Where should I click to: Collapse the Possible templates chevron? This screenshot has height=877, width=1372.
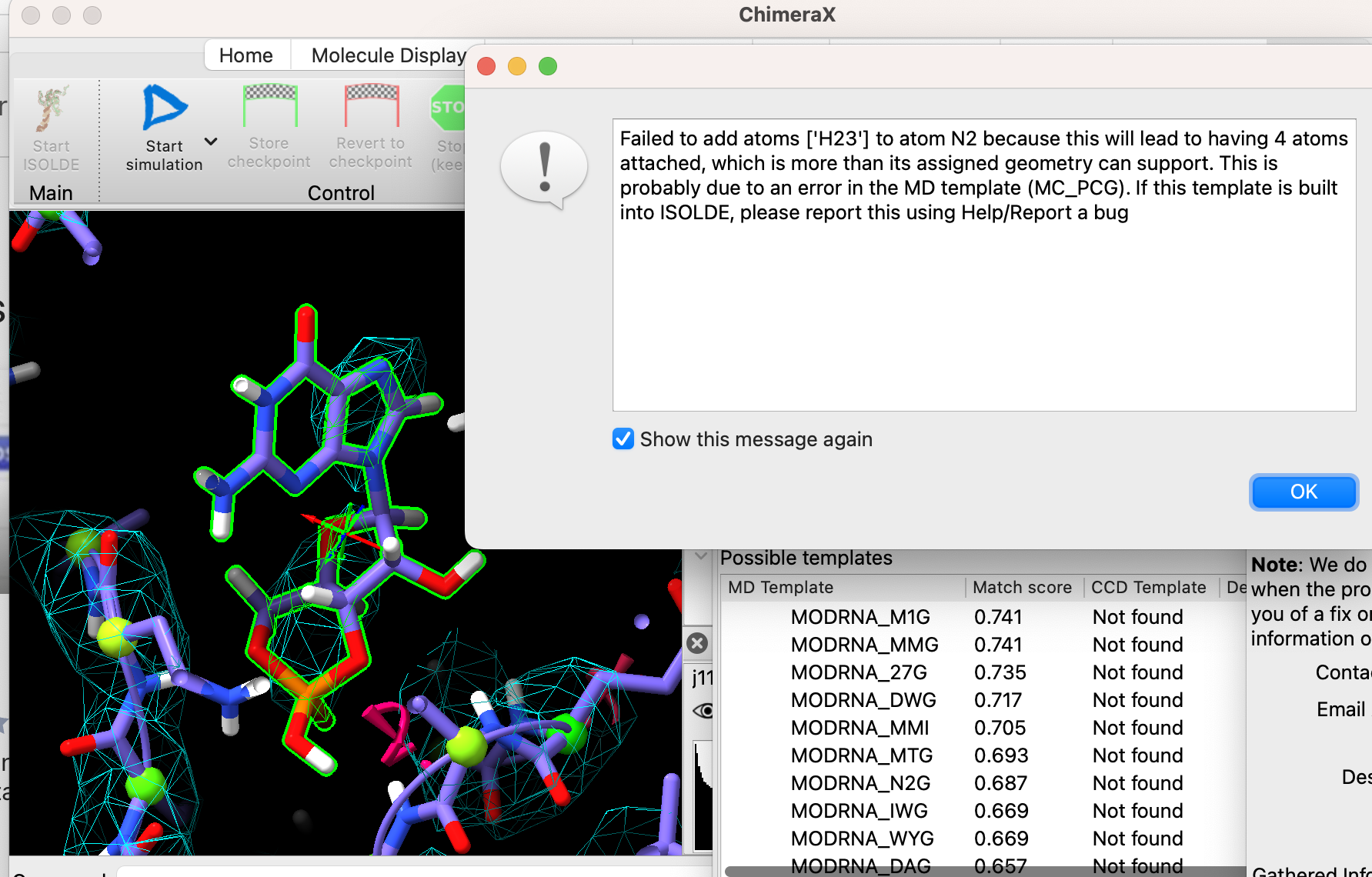click(x=701, y=556)
